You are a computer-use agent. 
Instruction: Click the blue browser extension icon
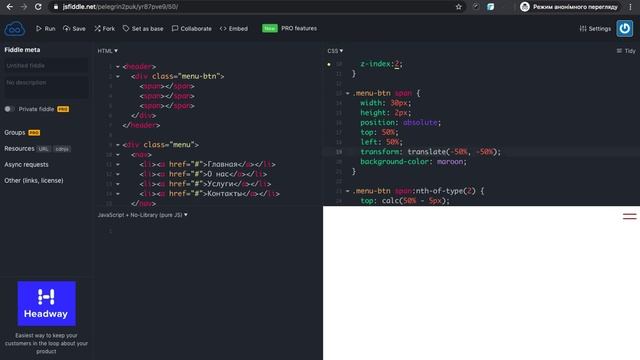(491, 7)
